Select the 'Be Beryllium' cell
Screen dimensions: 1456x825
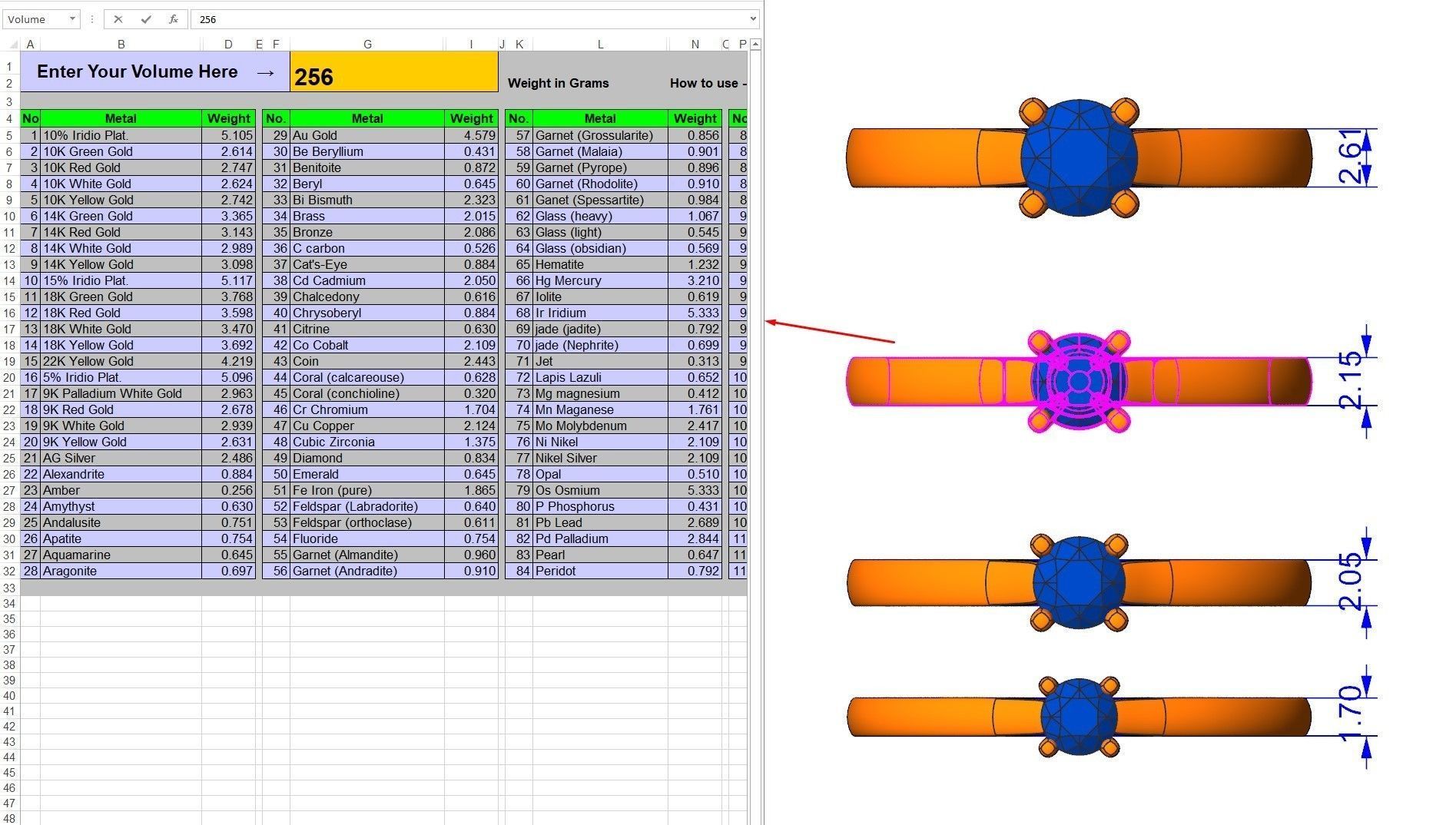pos(367,151)
